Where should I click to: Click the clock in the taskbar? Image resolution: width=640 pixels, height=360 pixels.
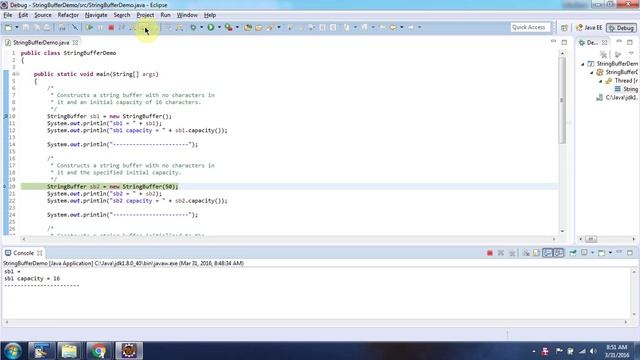(x=616, y=351)
